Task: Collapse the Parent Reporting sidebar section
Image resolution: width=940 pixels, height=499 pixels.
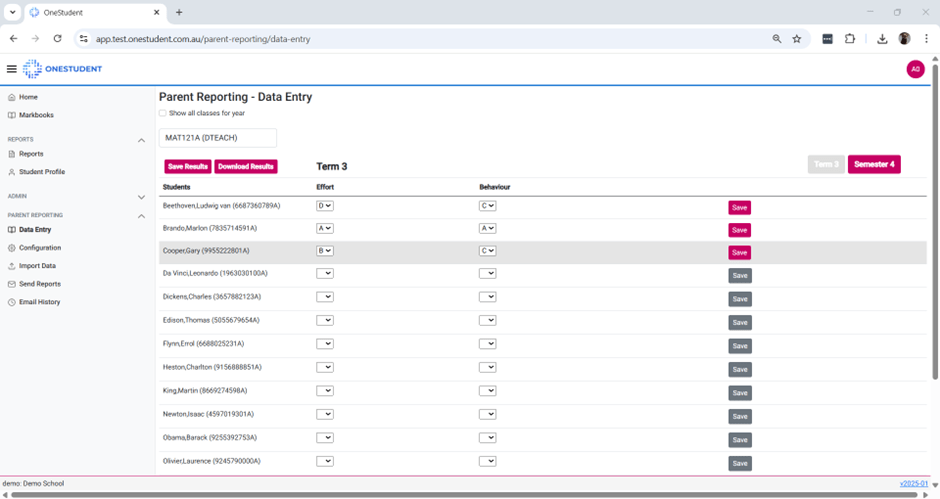Action: [141, 215]
